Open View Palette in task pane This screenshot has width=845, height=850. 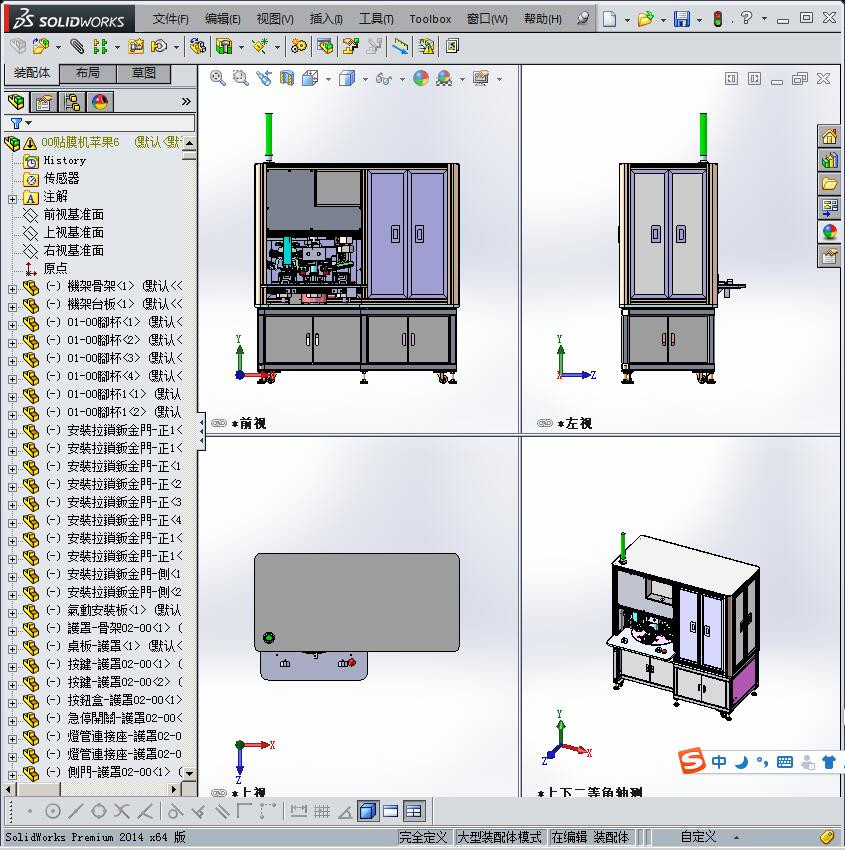[829, 208]
